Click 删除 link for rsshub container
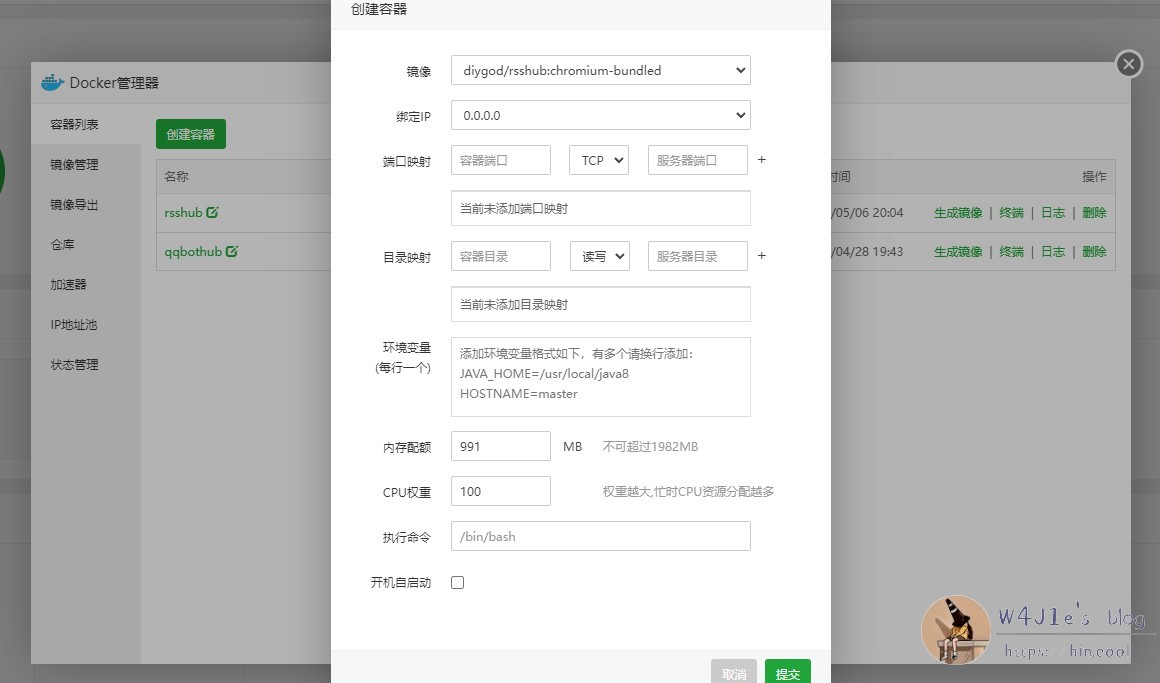 click(x=1094, y=213)
